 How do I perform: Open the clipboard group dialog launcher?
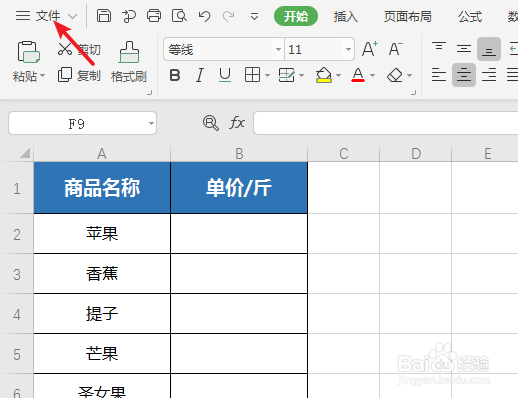[x=150, y=93]
